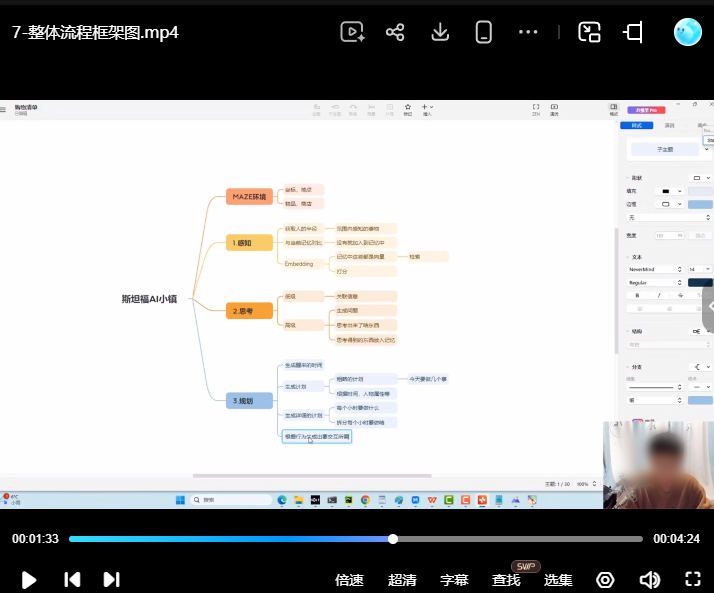Viewport: 714px width, 593px height.
Task: Play the video
Action: point(29,580)
